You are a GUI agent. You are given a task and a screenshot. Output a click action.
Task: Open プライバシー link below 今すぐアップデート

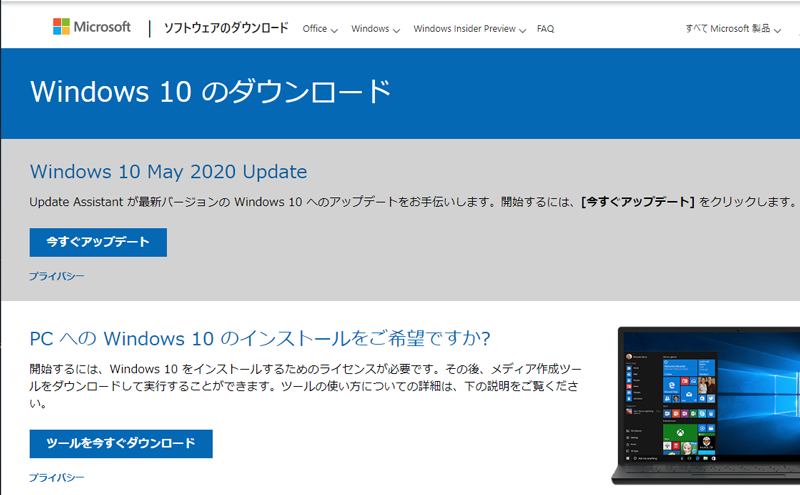[57, 276]
